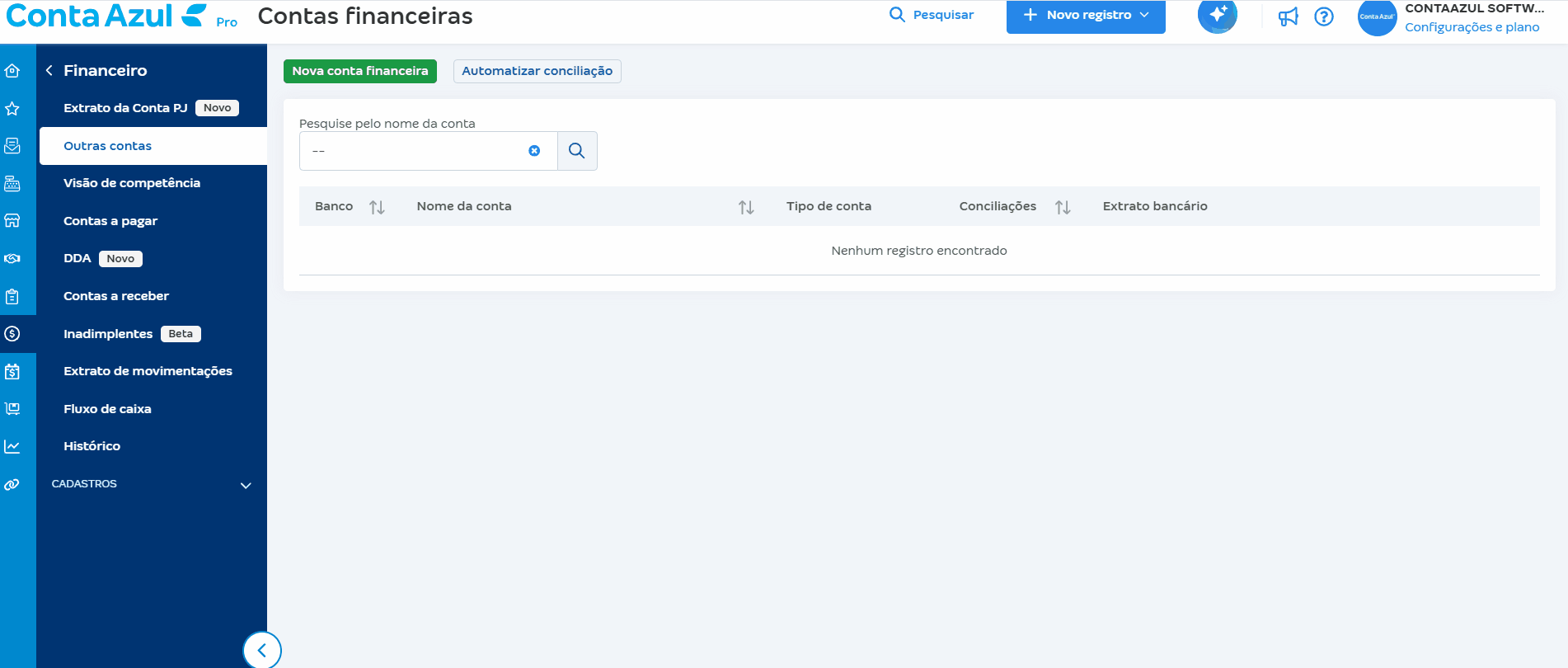This screenshot has width=1568, height=668.
Task: Click the megaphone announcements icon
Action: pyautogui.click(x=1288, y=16)
